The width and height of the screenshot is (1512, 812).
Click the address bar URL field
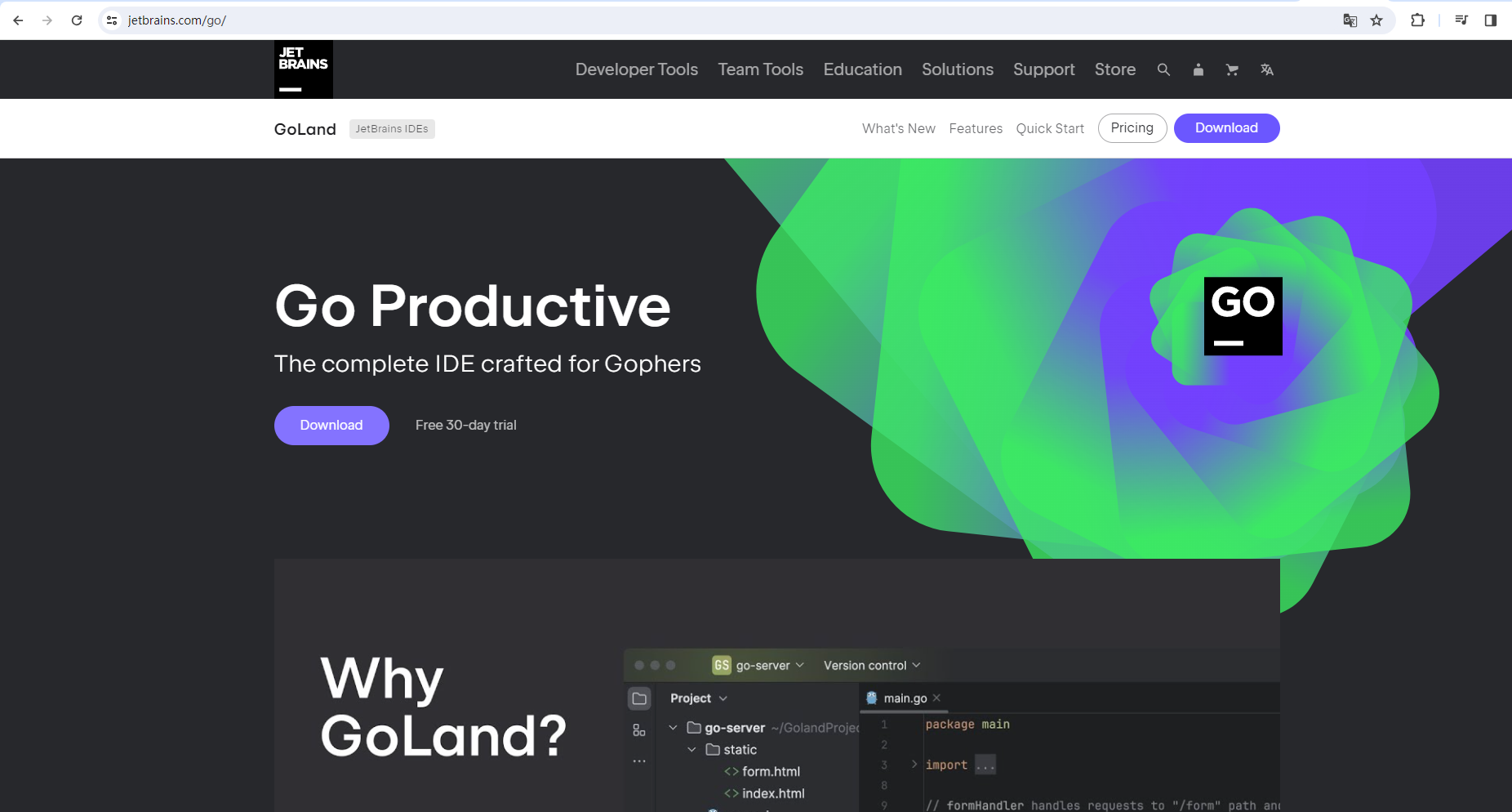(718, 20)
